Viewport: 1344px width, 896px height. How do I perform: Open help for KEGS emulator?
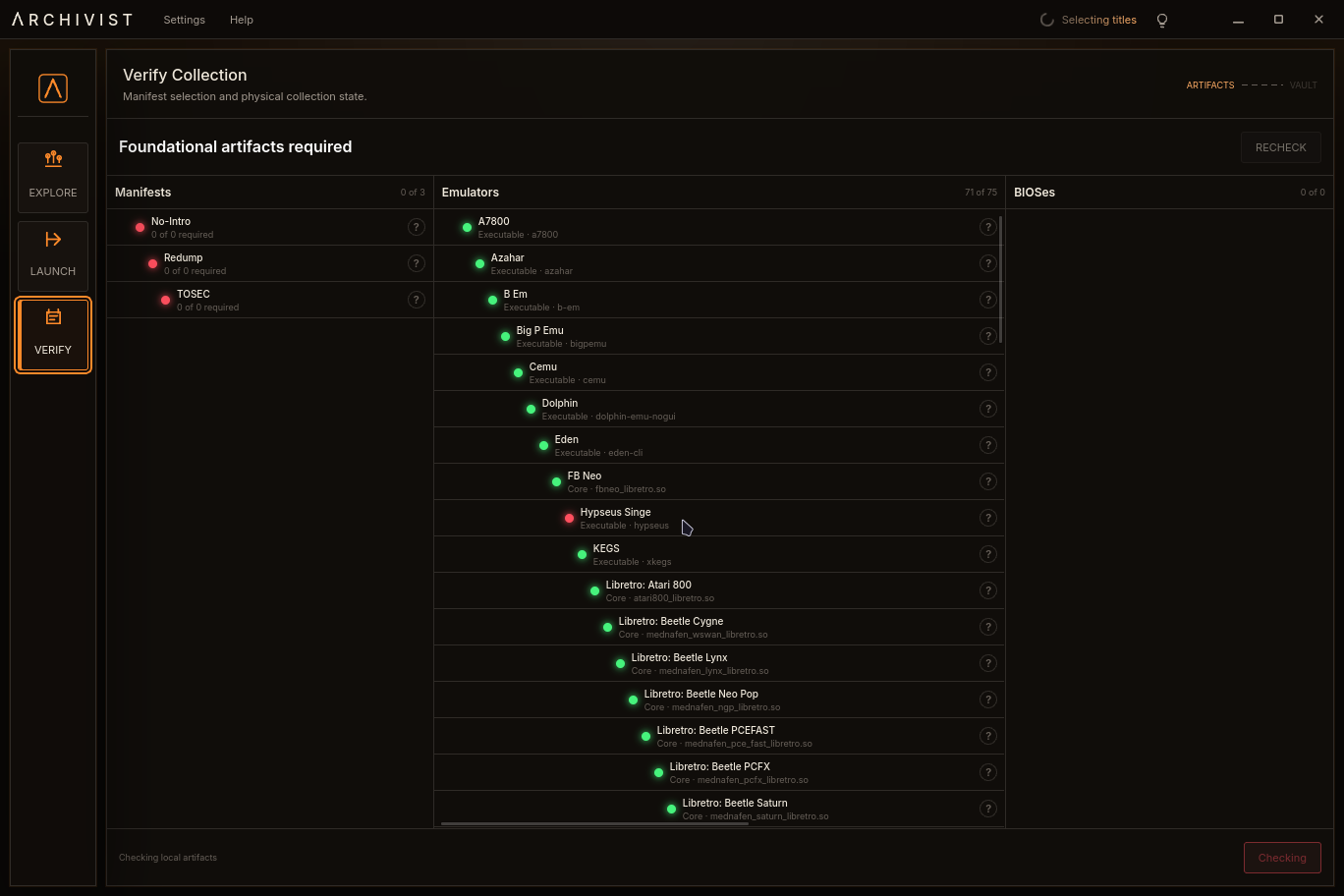[988, 554]
